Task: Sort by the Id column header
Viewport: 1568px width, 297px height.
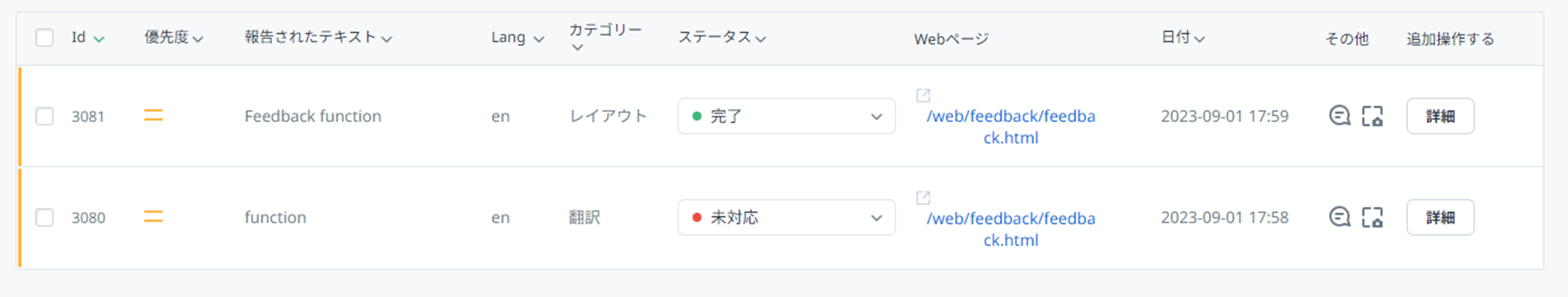Action: click(88, 38)
